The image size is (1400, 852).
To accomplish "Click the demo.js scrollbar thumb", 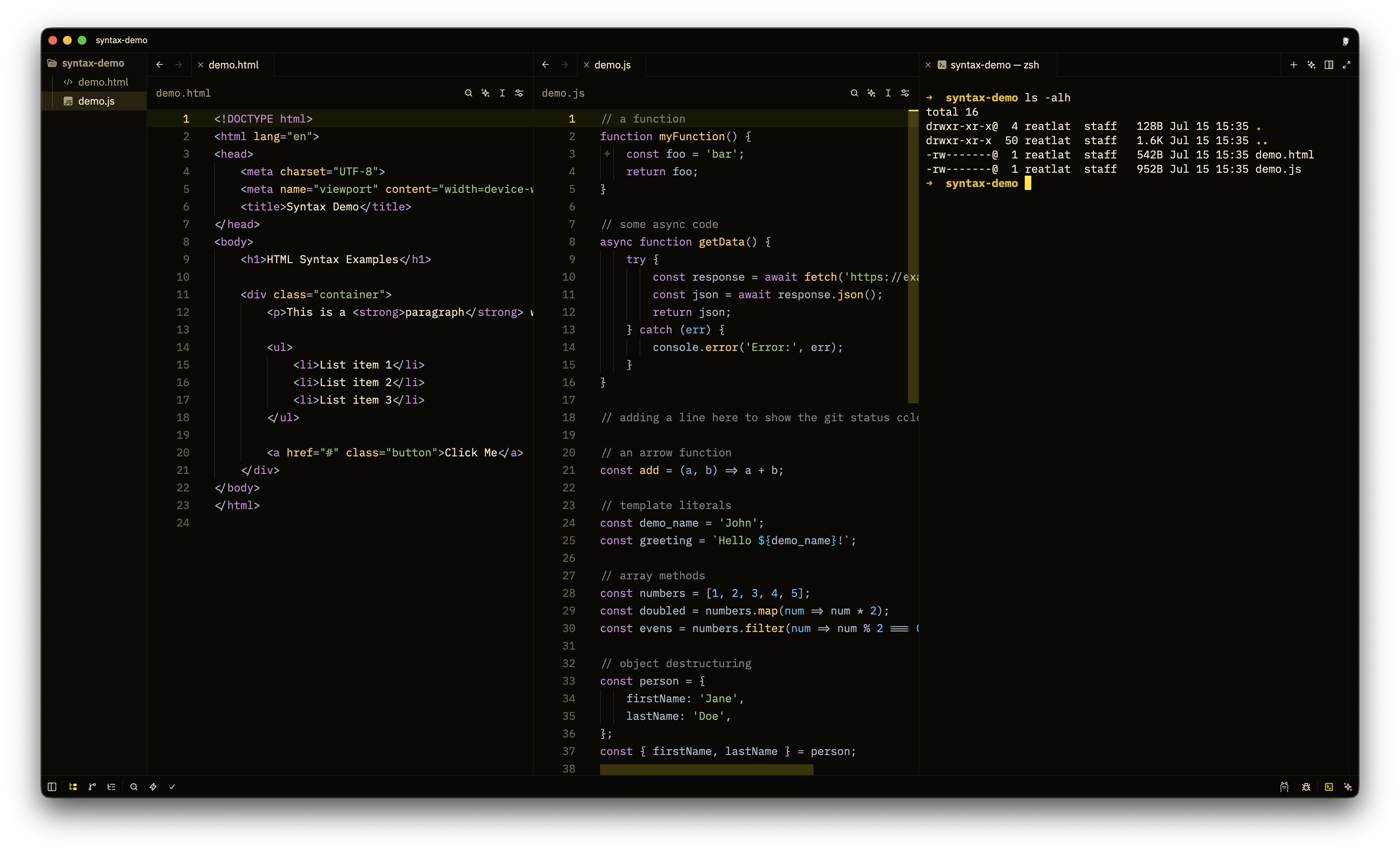I will coord(913,255).
